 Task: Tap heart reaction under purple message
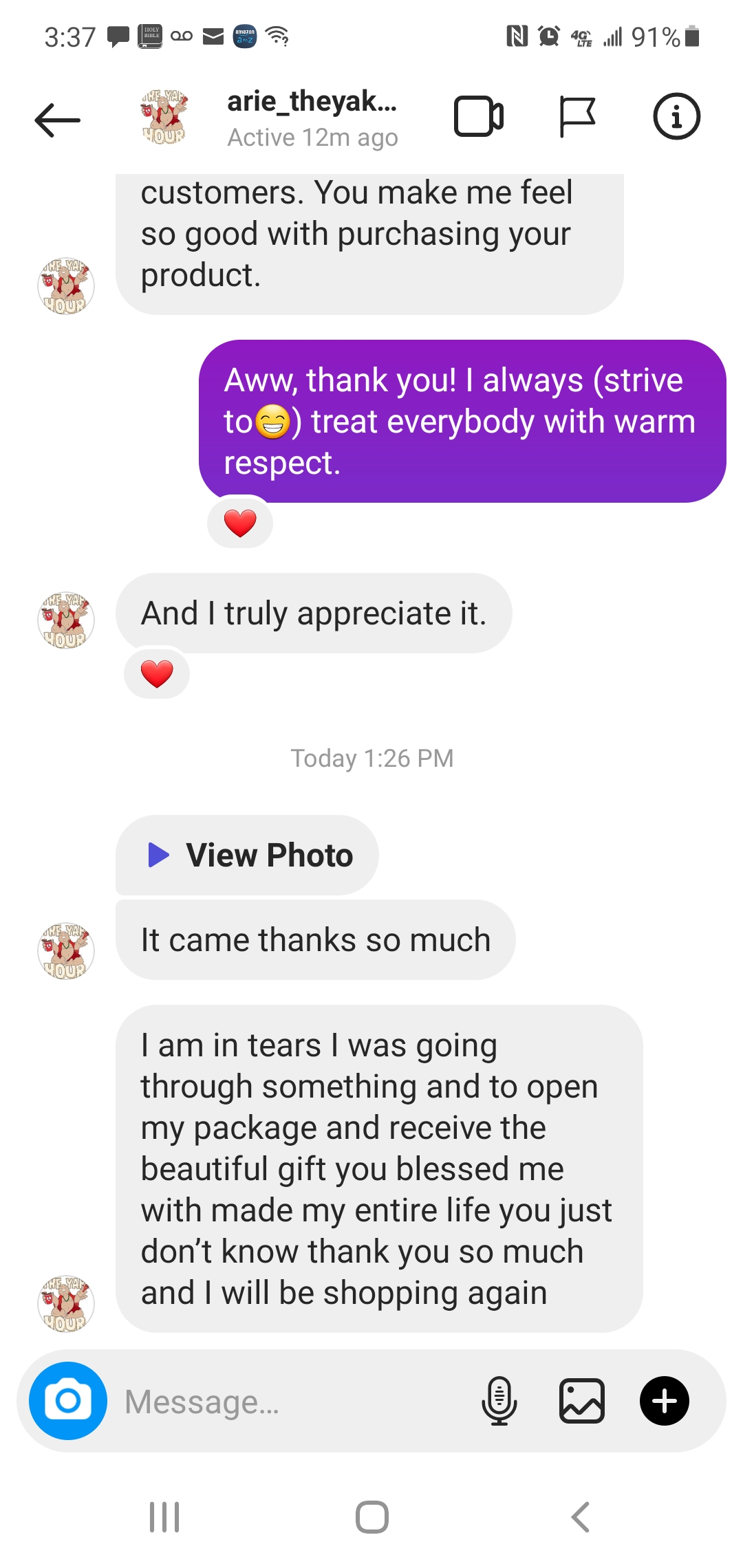click(240, 523)
